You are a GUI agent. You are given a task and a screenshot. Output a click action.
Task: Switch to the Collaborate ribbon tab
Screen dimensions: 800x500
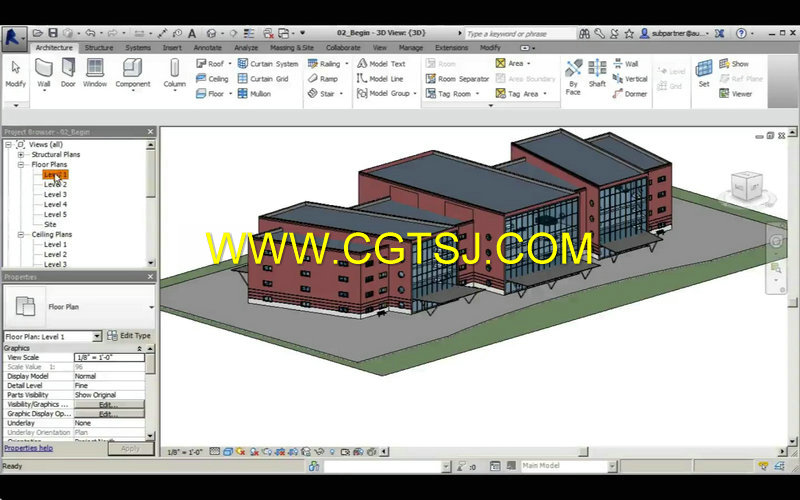pyautogui.click(x=343, y=47)
